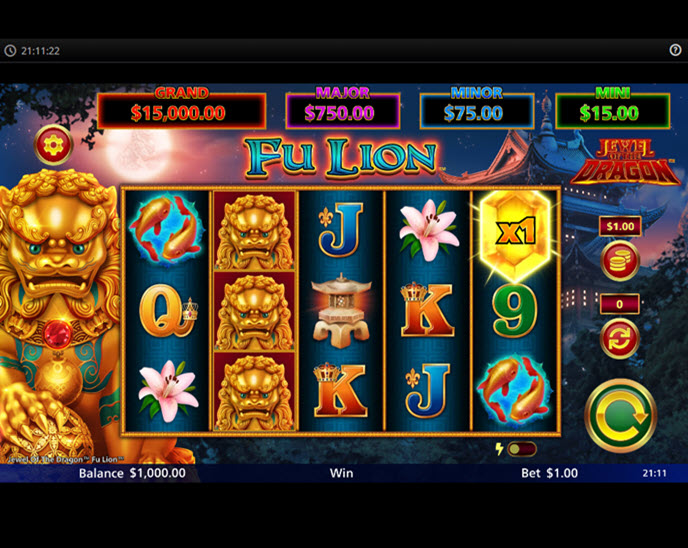The height and width of the screenshot is (548, 688).
Task: Click the Balance $1,000.00 display
Action: (132, 473)
